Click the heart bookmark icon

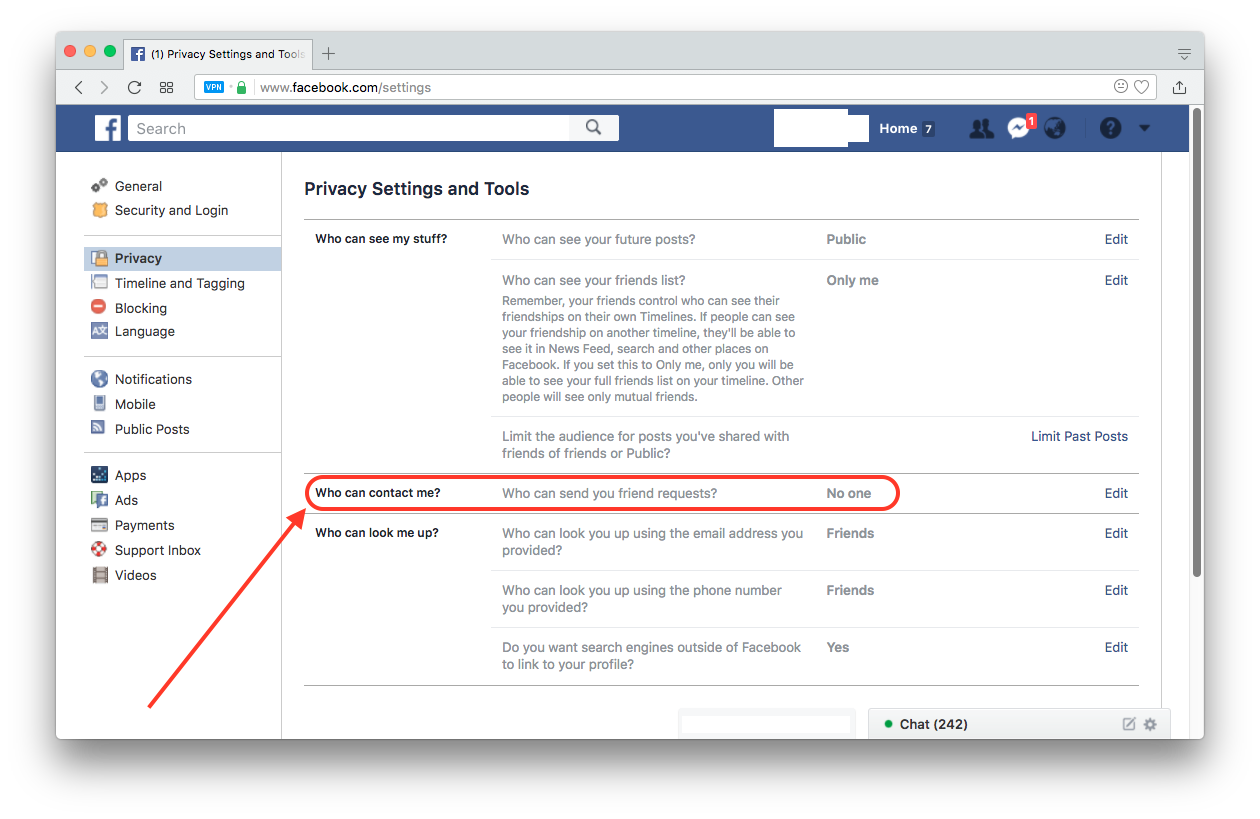(1141, 87)
